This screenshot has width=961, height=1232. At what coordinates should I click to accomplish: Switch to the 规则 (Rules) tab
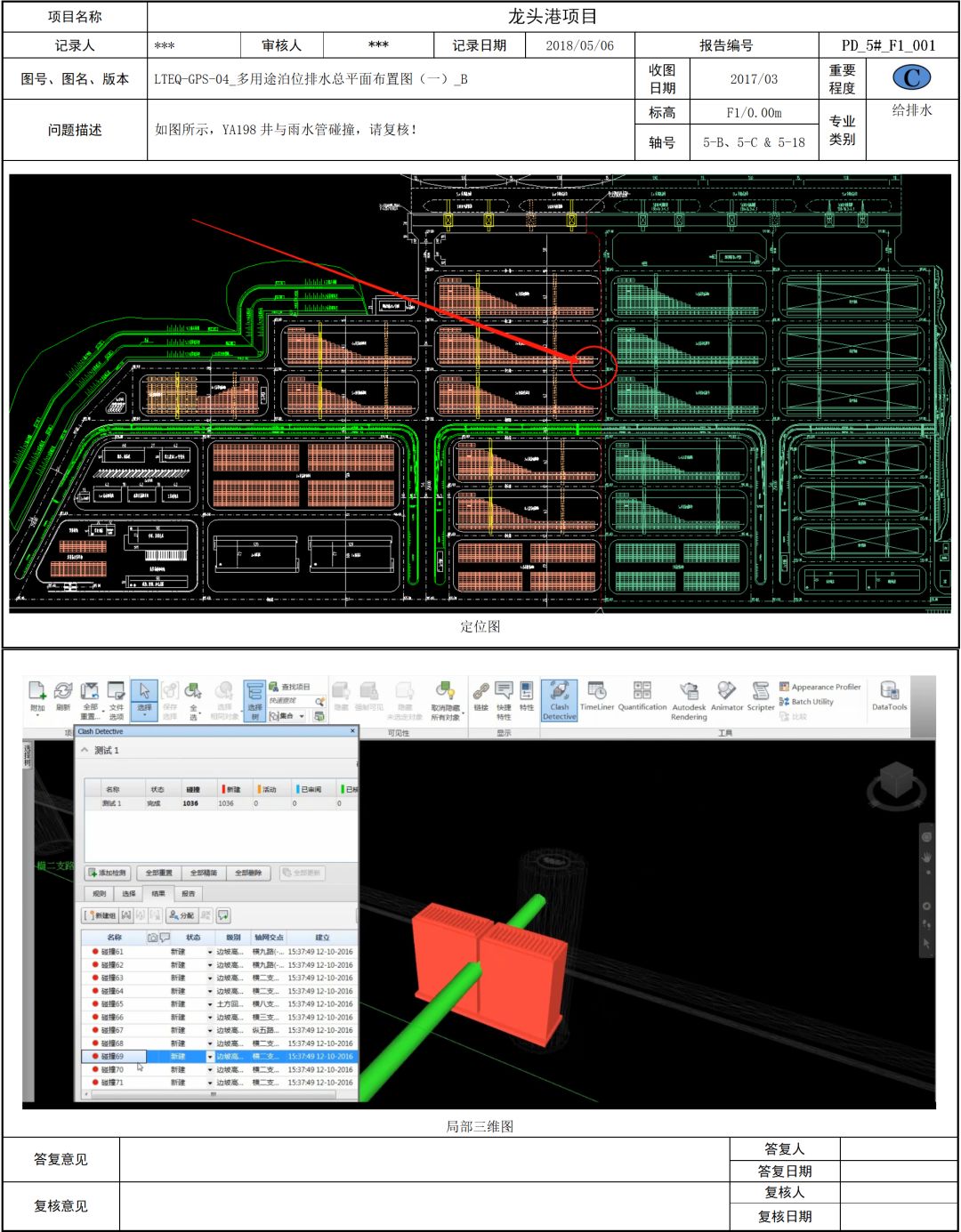pyautogui.click(x=99, y=894)
